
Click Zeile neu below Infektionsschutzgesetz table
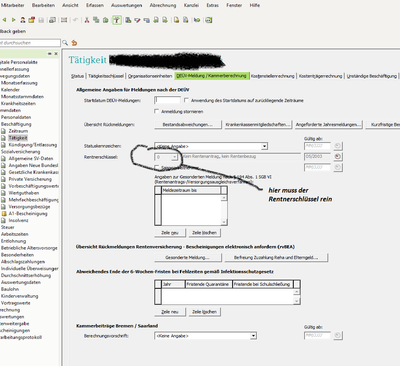pos(170,312)
